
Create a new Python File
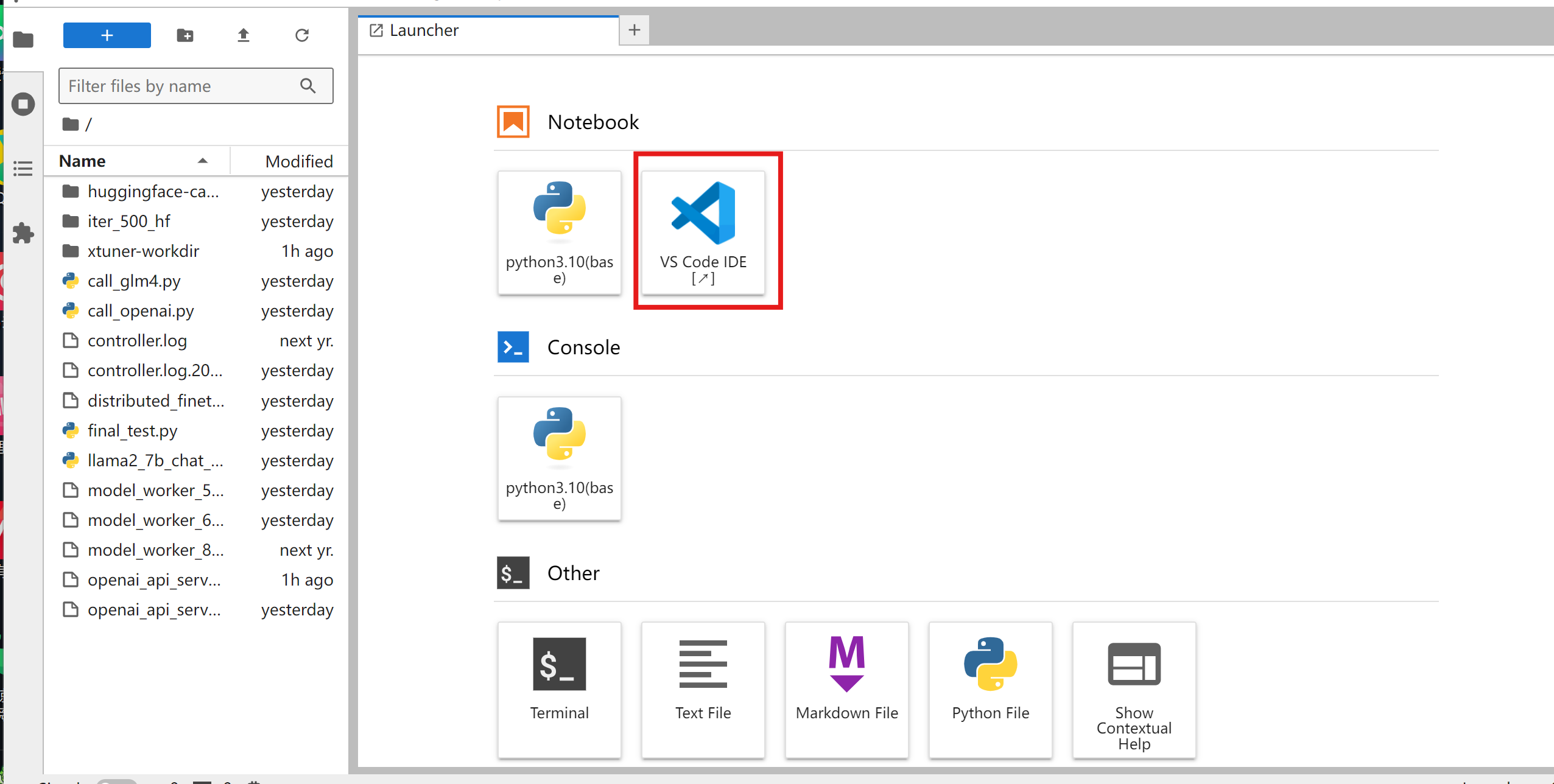pos(991,690)
